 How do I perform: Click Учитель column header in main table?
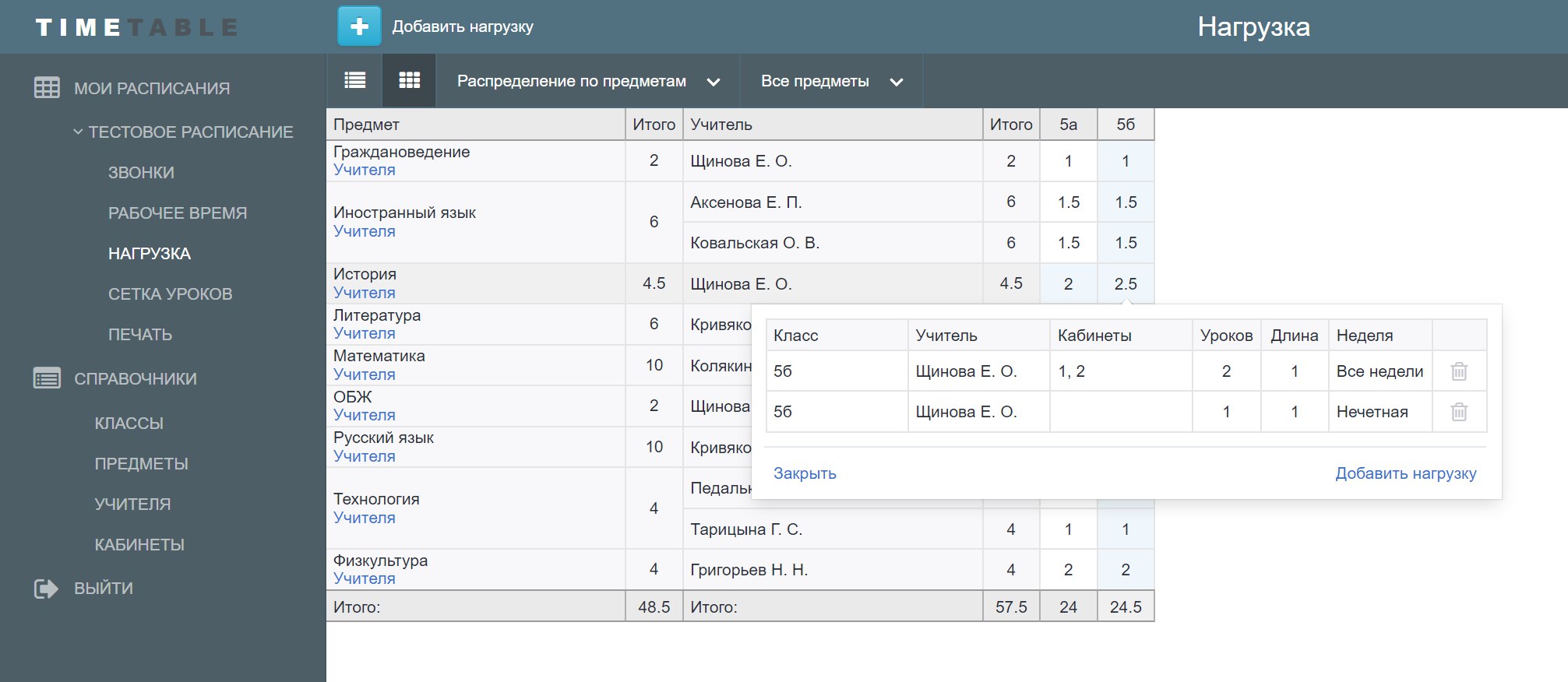click(833, 125)
